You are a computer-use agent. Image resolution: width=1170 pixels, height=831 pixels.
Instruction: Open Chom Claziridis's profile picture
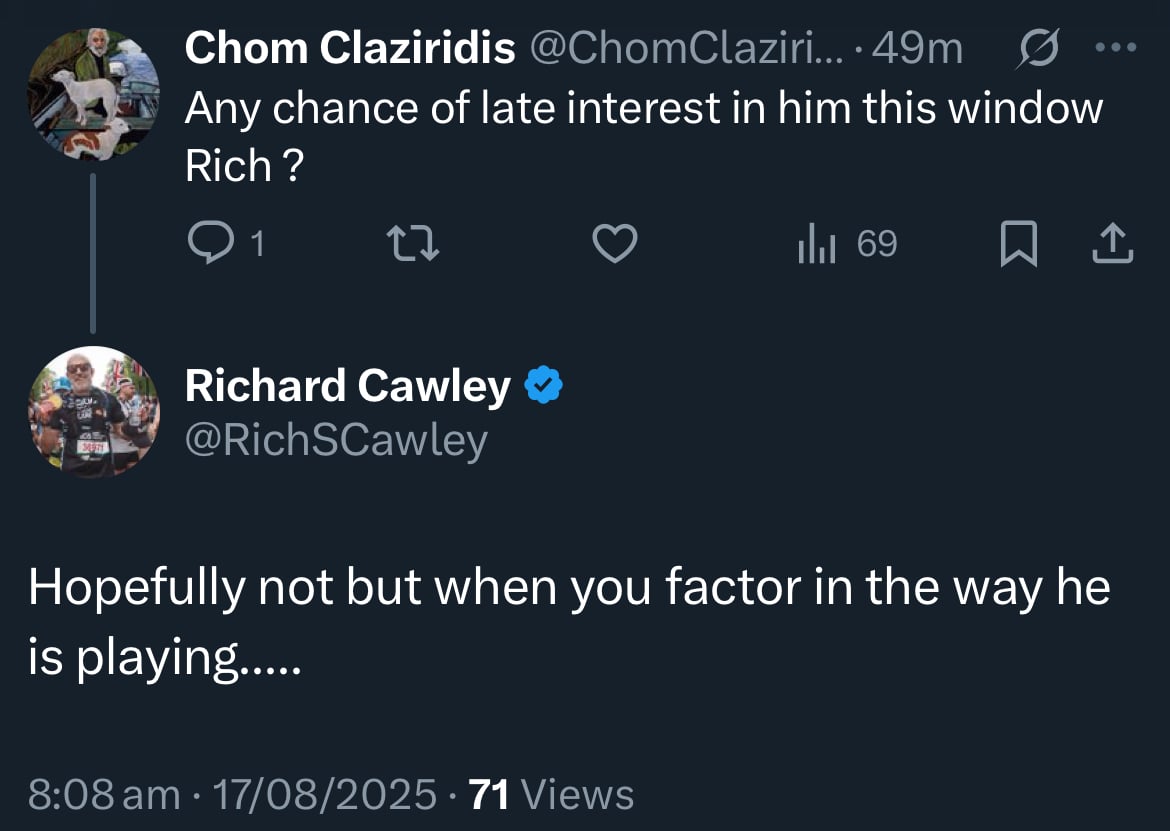(x=93, y=94)
